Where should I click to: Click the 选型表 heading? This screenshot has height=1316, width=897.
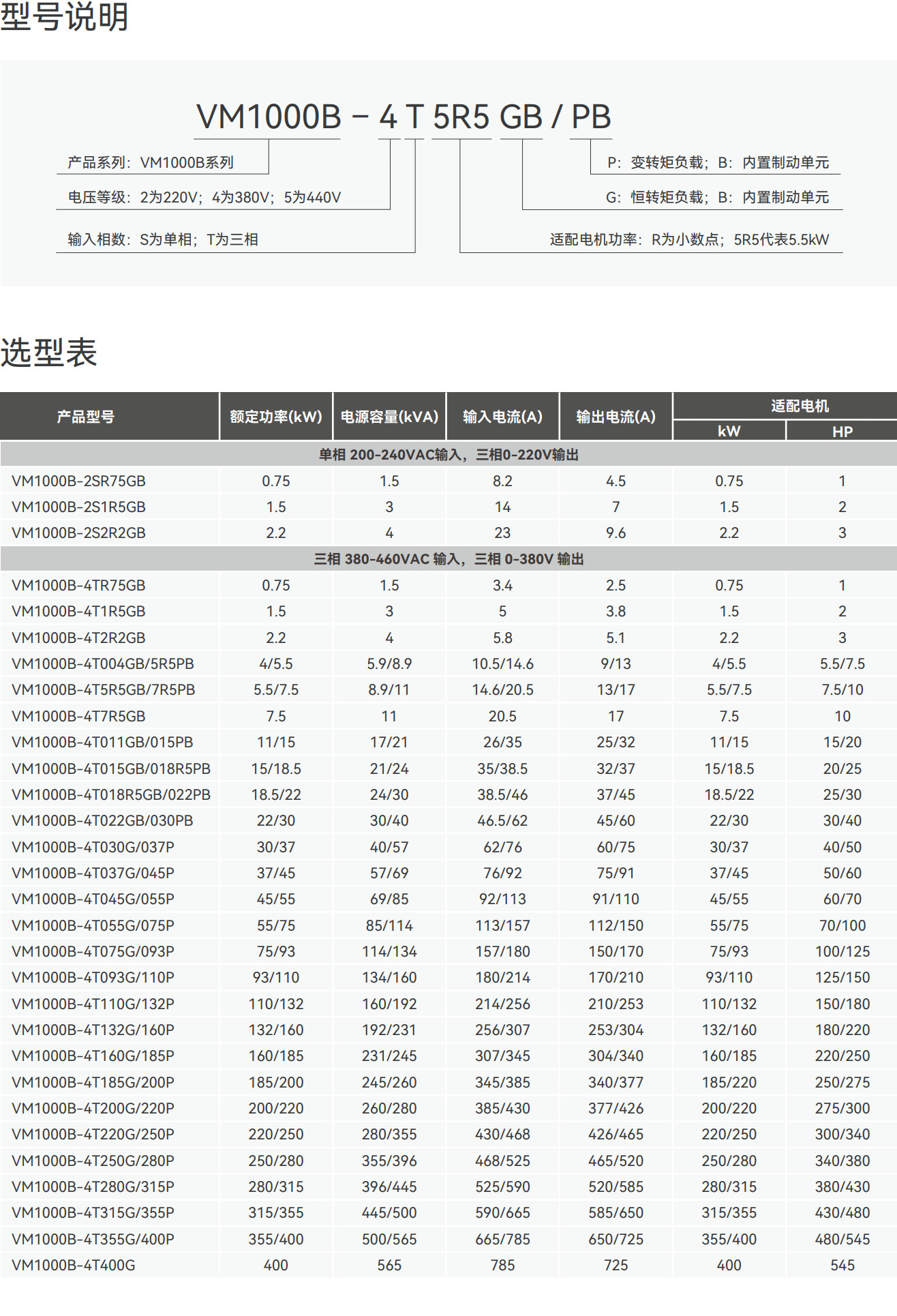coord(48,353)
